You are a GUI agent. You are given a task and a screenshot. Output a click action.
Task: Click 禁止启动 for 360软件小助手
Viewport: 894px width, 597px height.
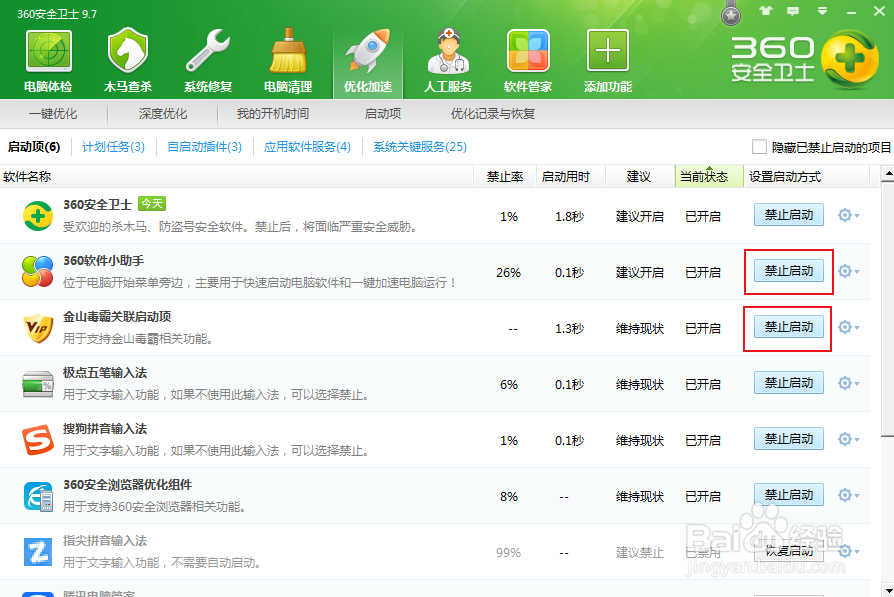[789, 270]
